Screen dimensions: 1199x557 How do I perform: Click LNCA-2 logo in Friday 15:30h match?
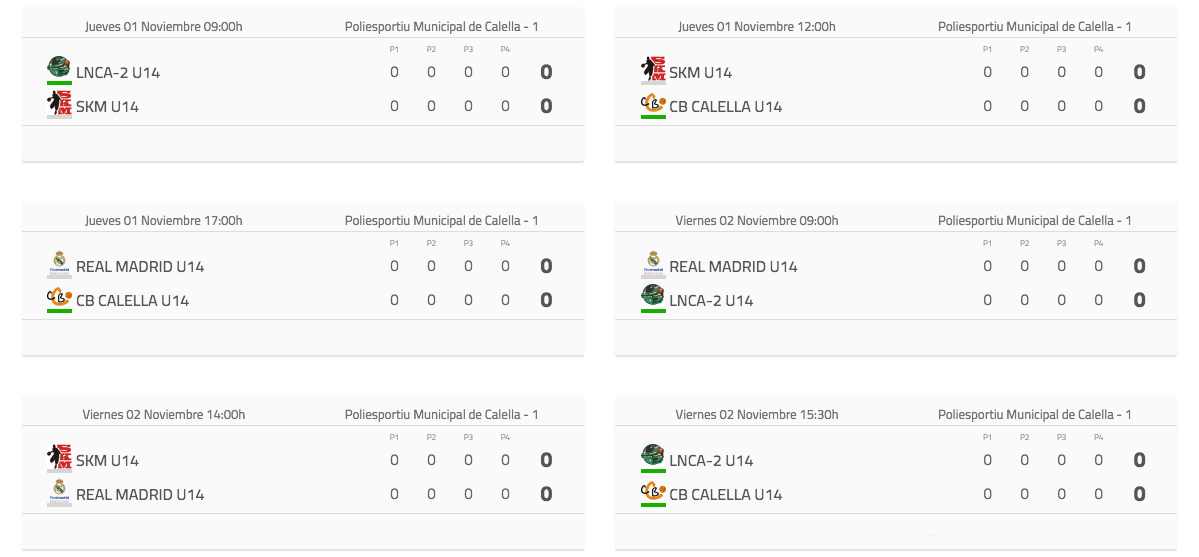tap(653, 457)
